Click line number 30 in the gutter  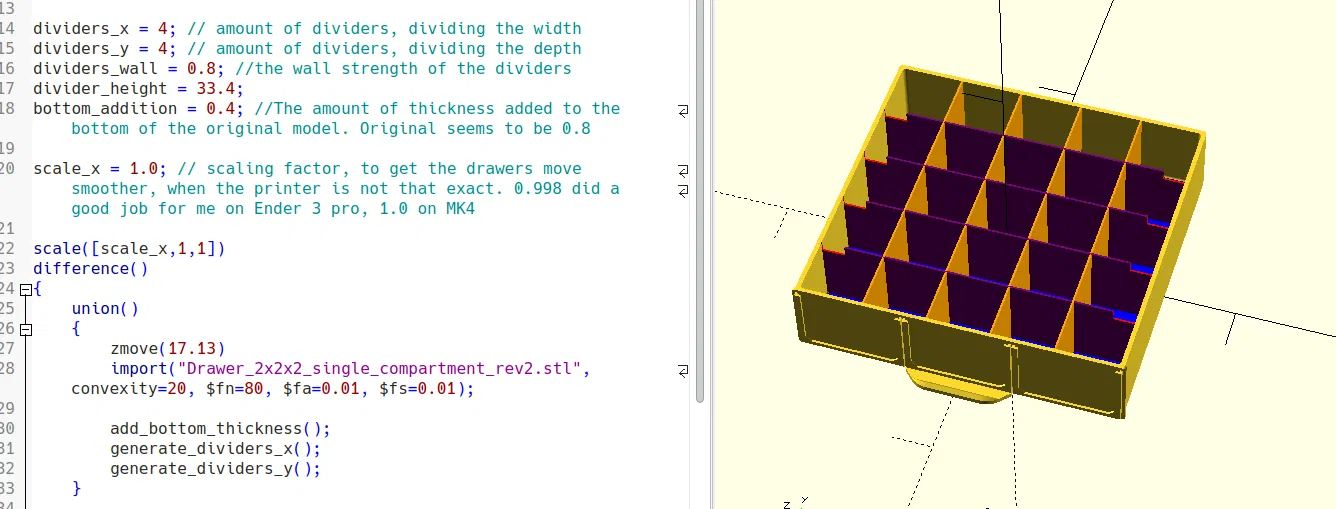[8, 429]
